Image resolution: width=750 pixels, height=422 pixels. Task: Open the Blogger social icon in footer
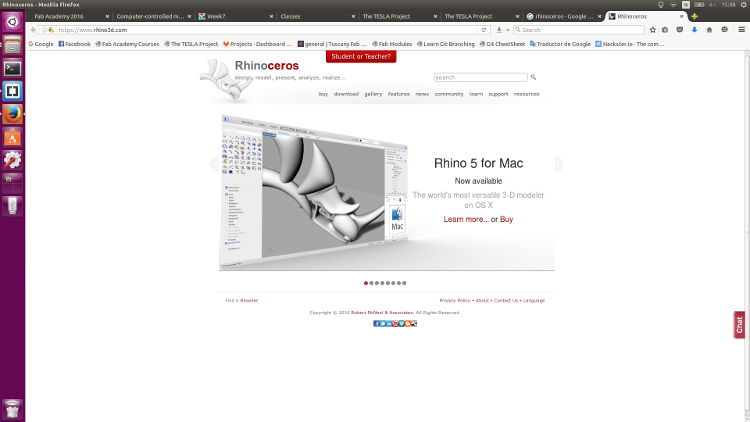coord(408,323)
